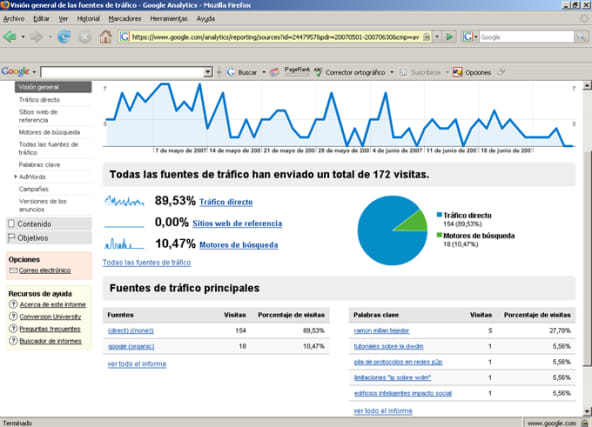
Task: Click the lock icon in the address bar
Action: (426, 37)
